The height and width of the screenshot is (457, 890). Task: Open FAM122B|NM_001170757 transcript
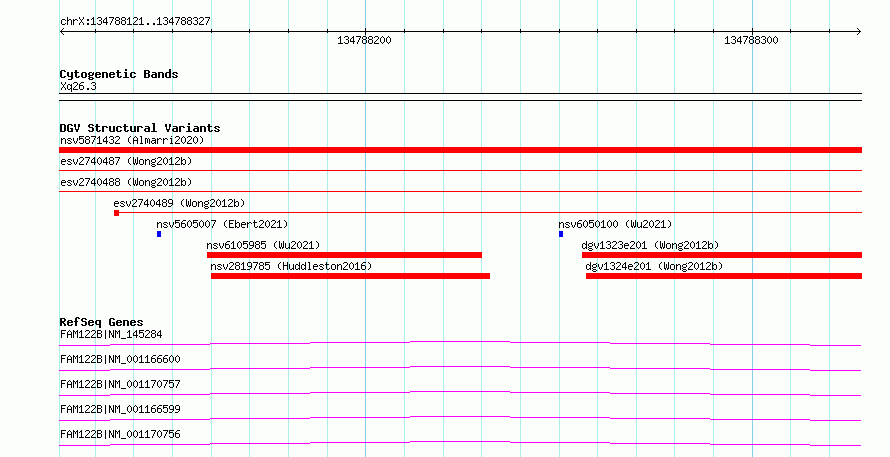[120, 384]
